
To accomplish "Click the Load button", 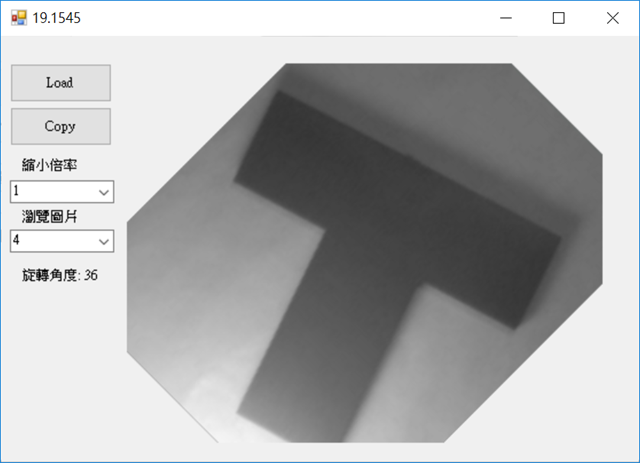I will point(61,83).
